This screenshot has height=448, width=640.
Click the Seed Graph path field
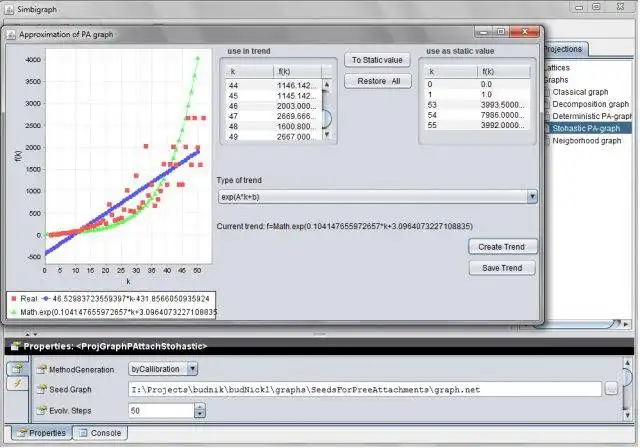tap(364, 389)
